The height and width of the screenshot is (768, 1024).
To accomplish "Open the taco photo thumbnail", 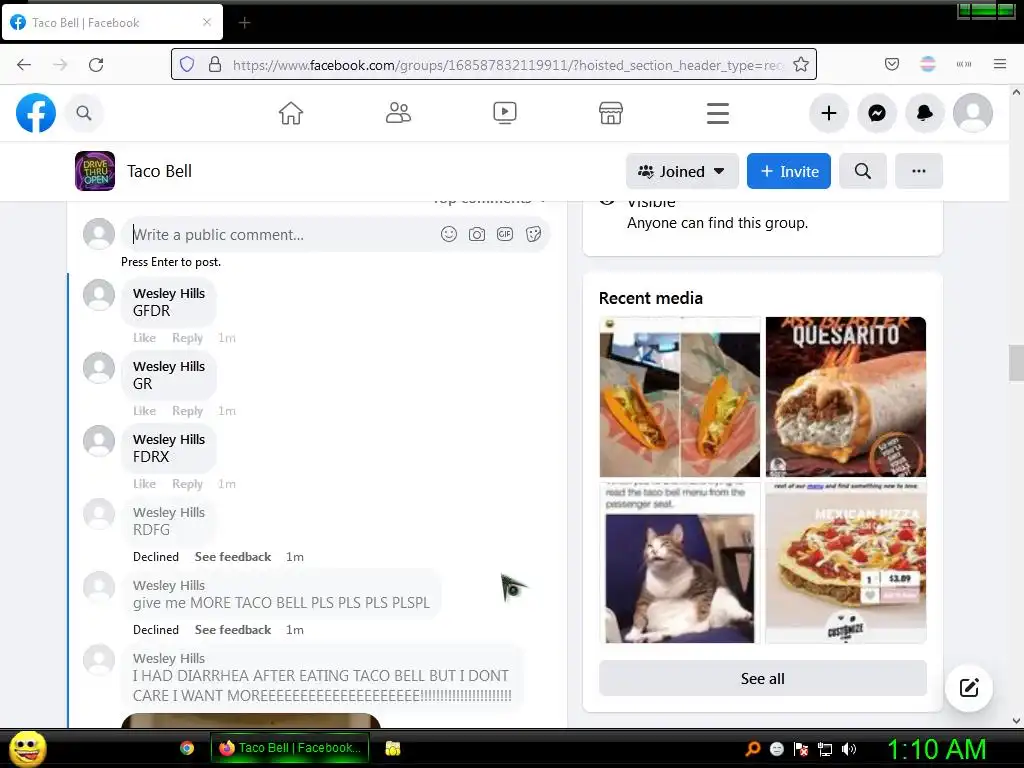I will [680, 397].
